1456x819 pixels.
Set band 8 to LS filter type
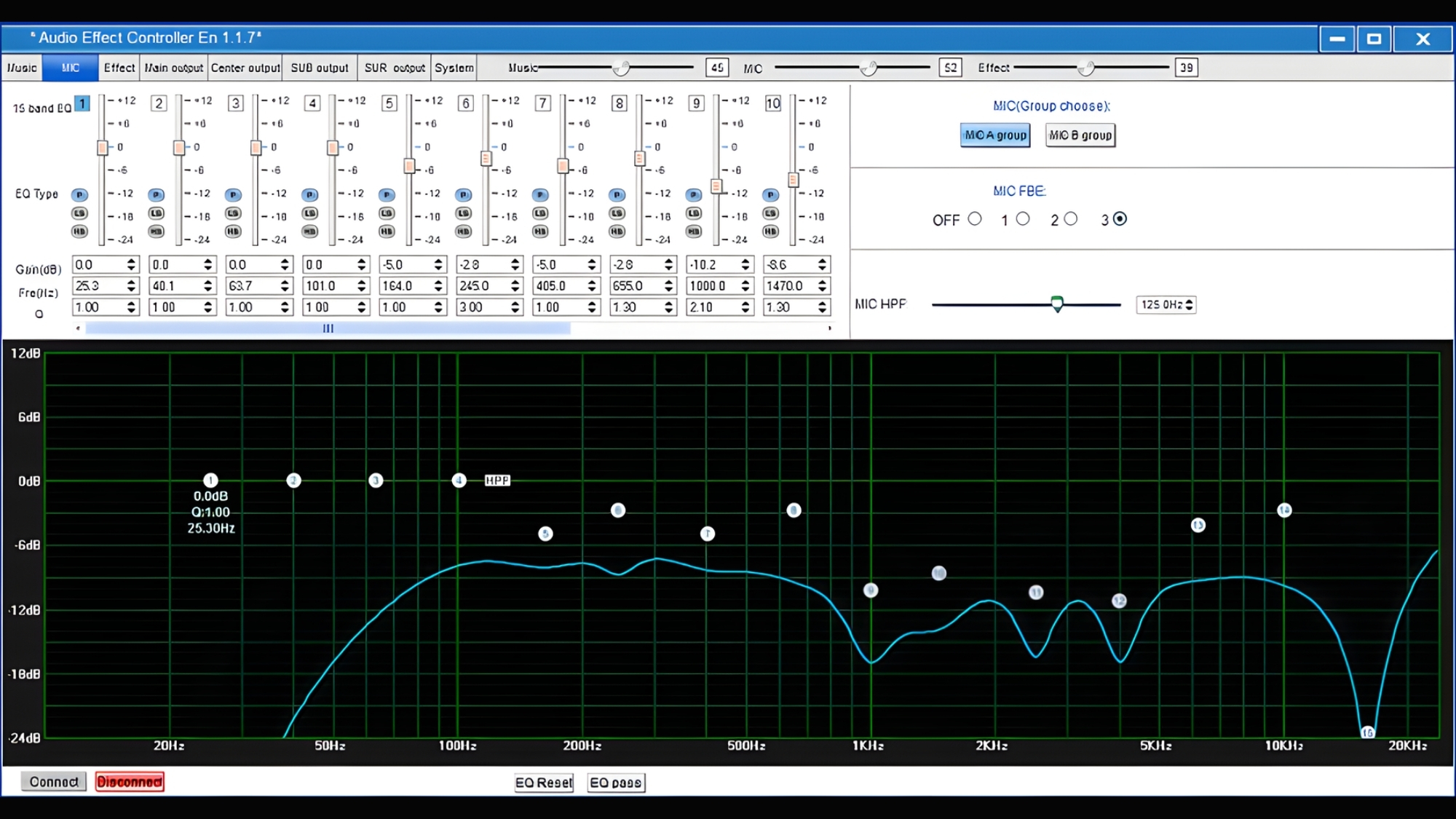click(617, 213)
